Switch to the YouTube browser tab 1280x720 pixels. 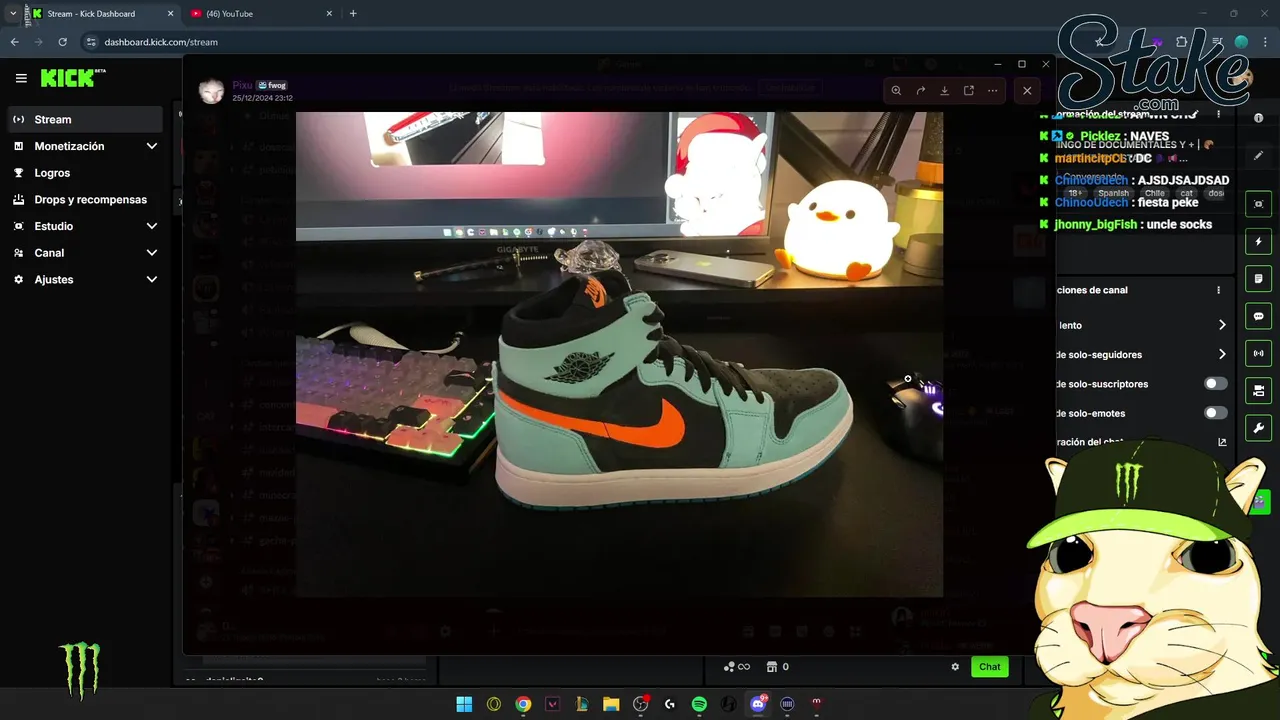pos(261,14)
